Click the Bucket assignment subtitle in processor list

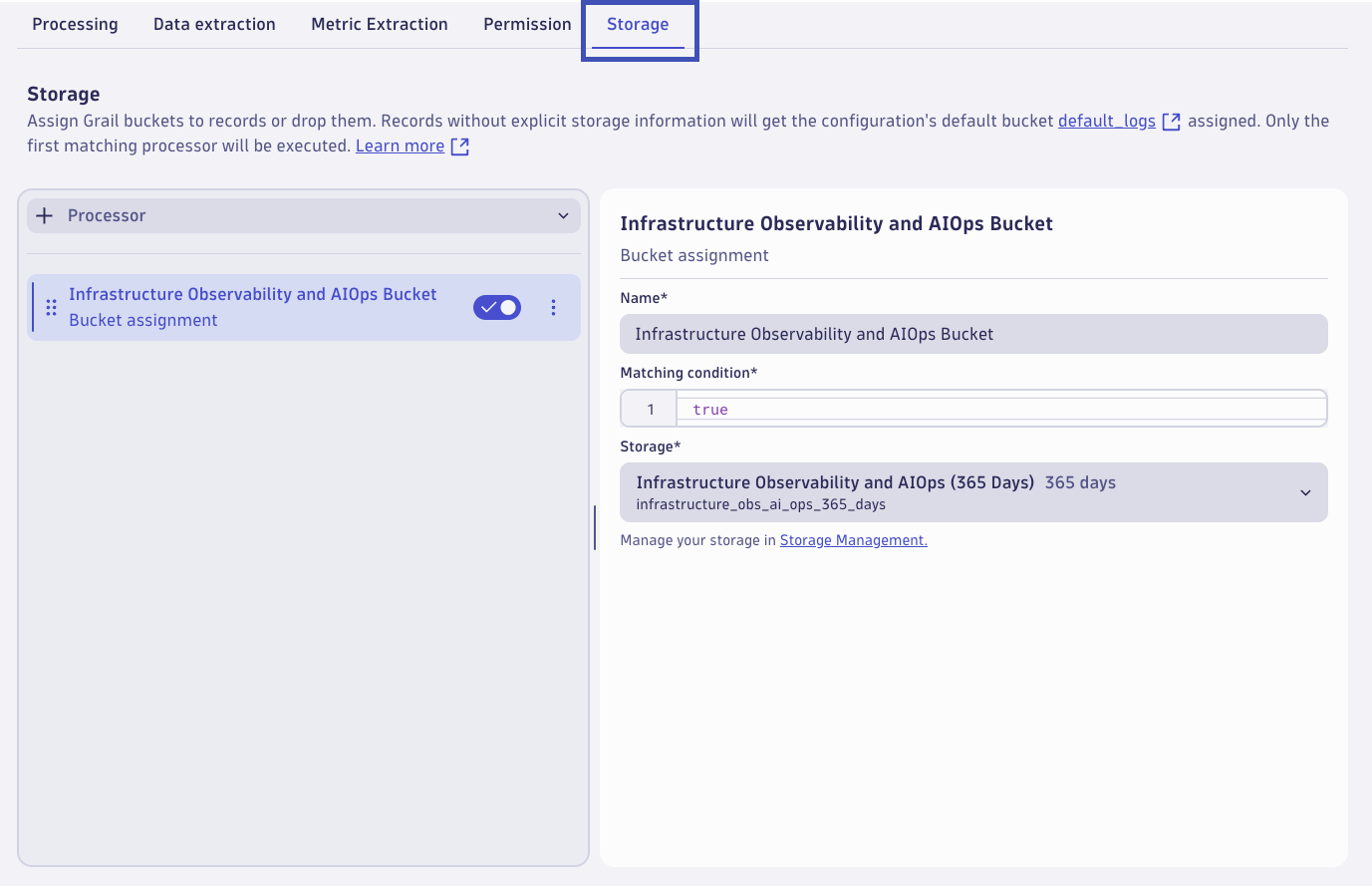[143, 320]
